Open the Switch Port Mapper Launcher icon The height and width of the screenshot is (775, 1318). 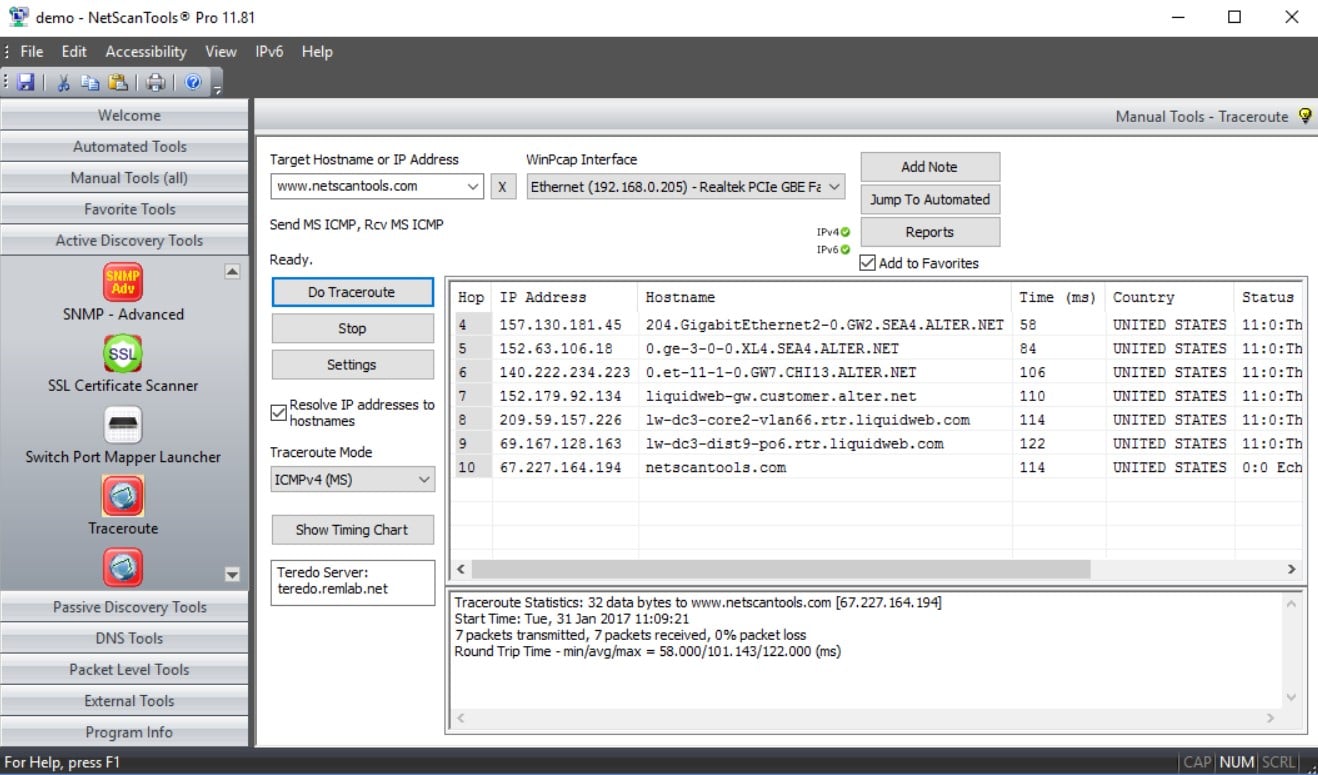tap(123, 426)
